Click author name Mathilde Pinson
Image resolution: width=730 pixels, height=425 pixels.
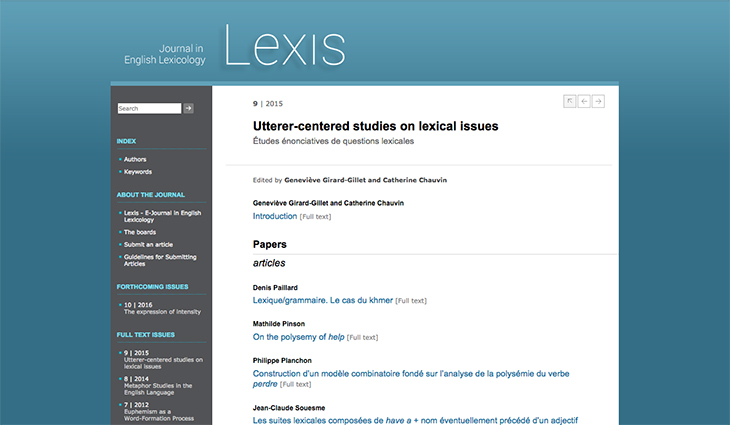(x=279, y=324)
